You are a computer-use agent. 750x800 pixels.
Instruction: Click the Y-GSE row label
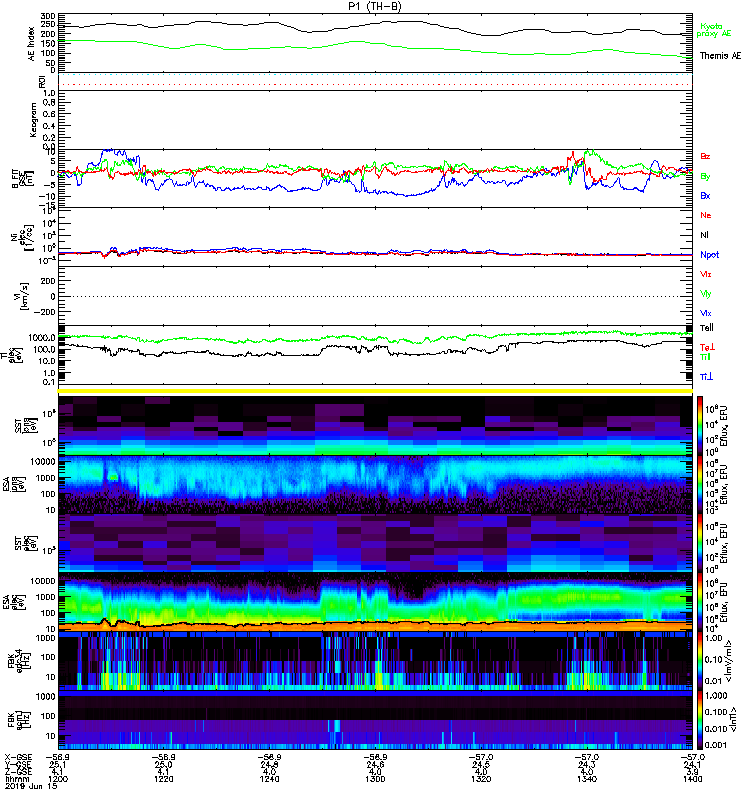(x=18, y=764)
